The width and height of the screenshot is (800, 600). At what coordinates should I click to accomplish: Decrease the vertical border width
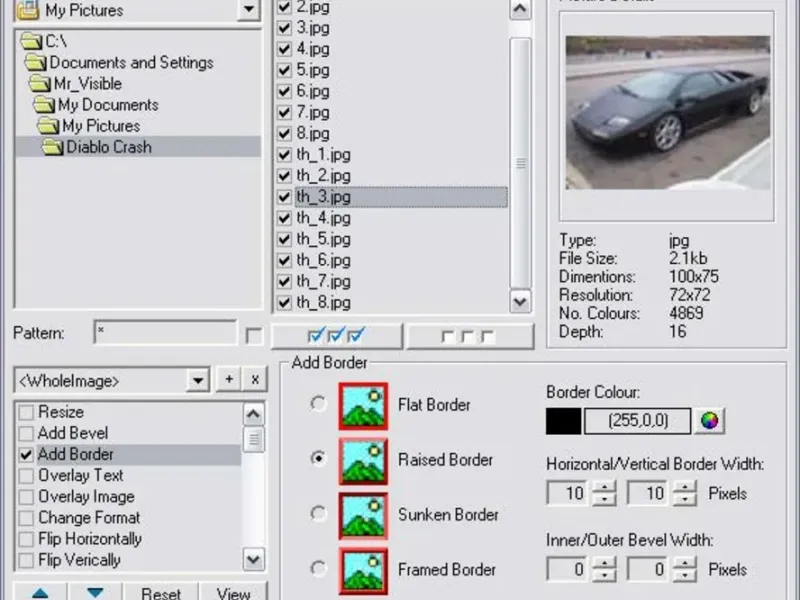(x=685, y=499)
